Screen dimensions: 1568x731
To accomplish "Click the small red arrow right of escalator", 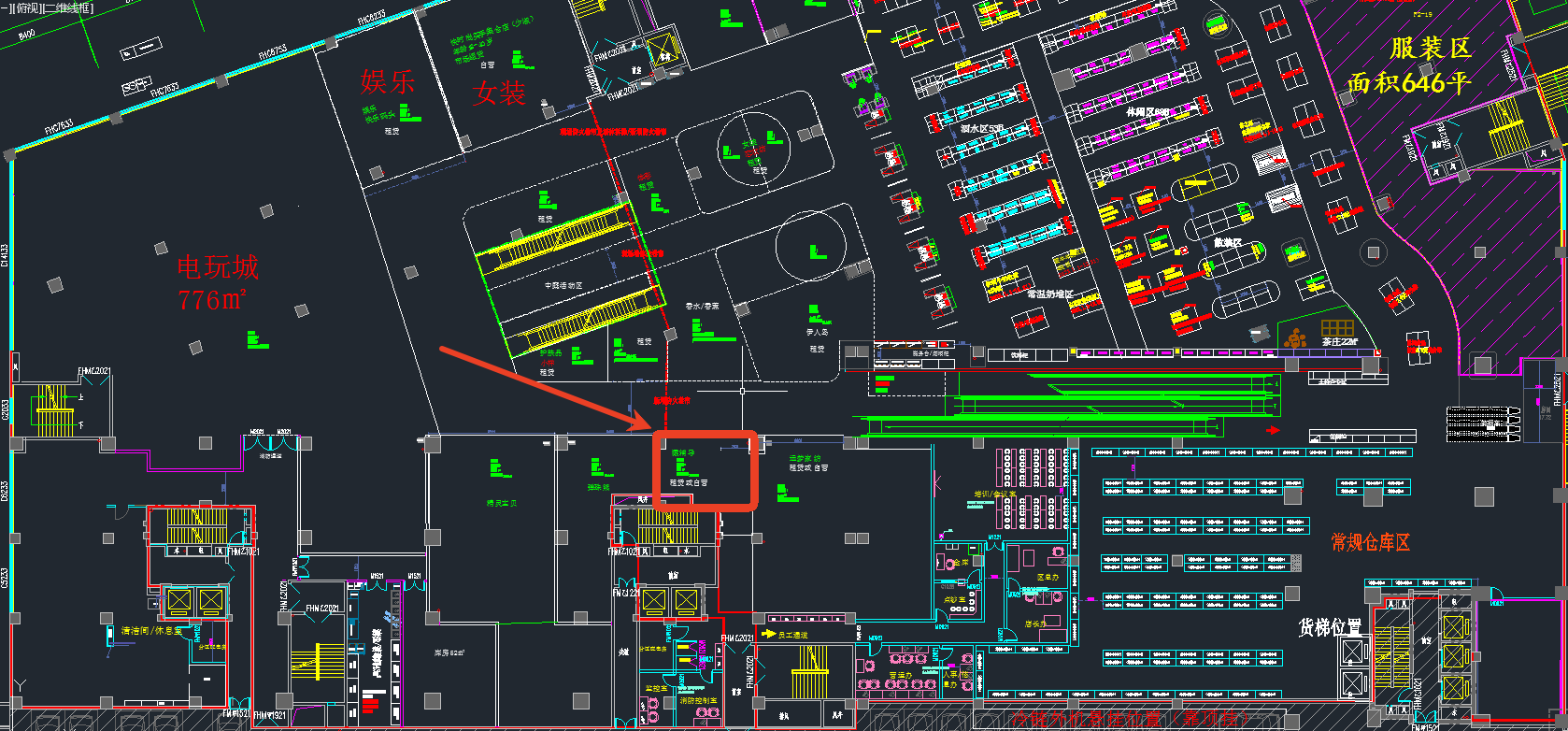I will coord(1273,430).
